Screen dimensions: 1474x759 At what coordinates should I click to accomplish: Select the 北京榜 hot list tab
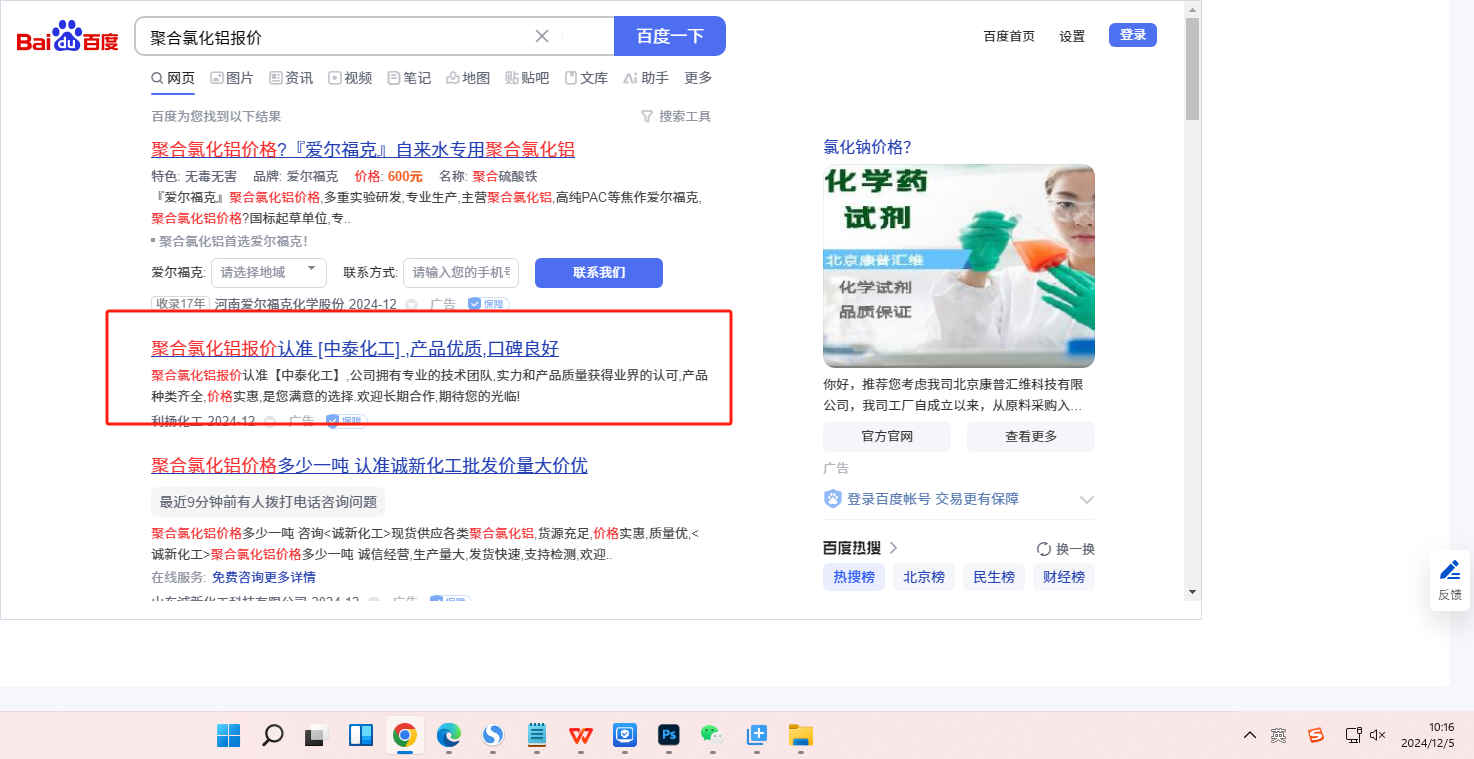click(x=924, y=577)
